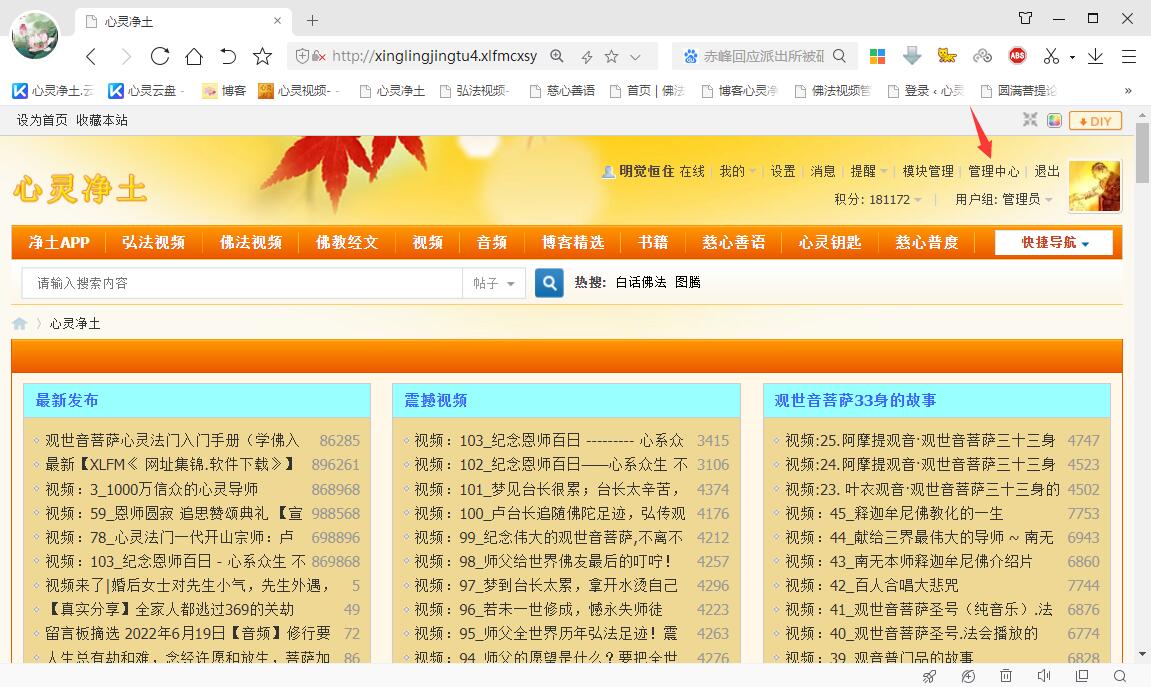This screenshot has width=1151, height=687.
Task: Toggle the sound mute icon in status bar
Action: tap(1044, 675)
